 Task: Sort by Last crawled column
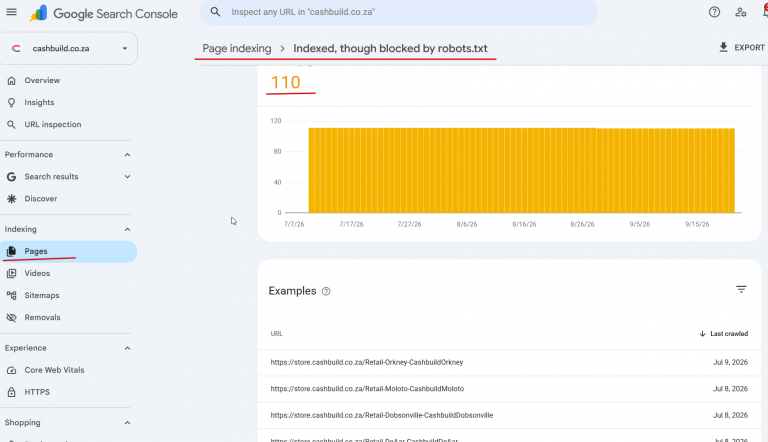[729, 334]
